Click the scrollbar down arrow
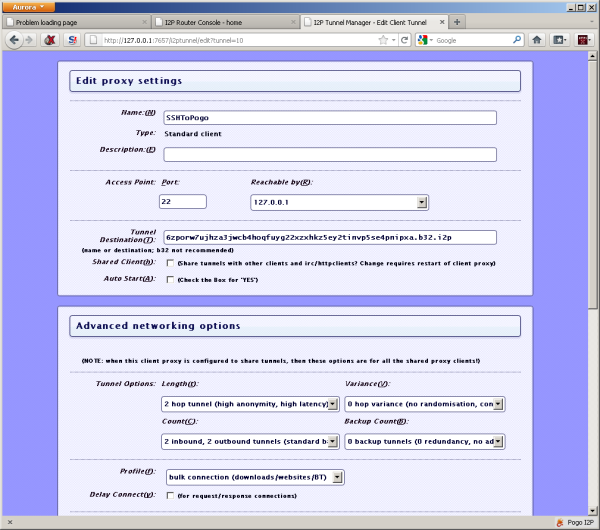This screenshot has height=530, width=600. [592, 510]
